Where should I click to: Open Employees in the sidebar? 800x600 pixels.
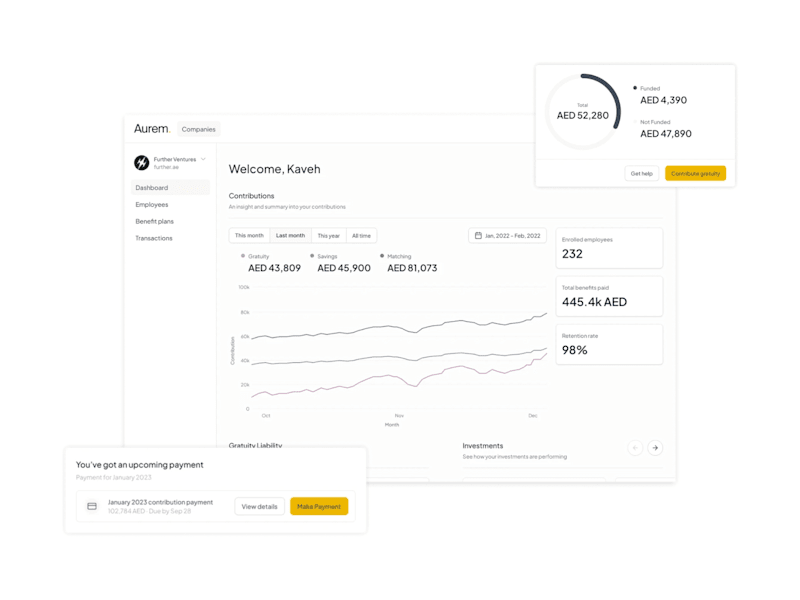tap(152, 204)
